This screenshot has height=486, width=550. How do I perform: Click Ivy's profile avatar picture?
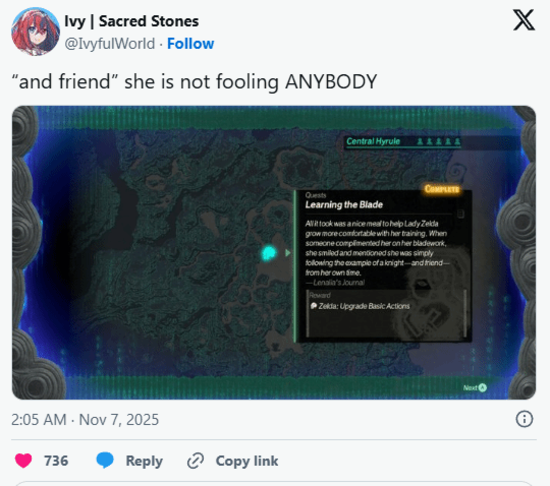pyautogui.click(x=35, y=32)
